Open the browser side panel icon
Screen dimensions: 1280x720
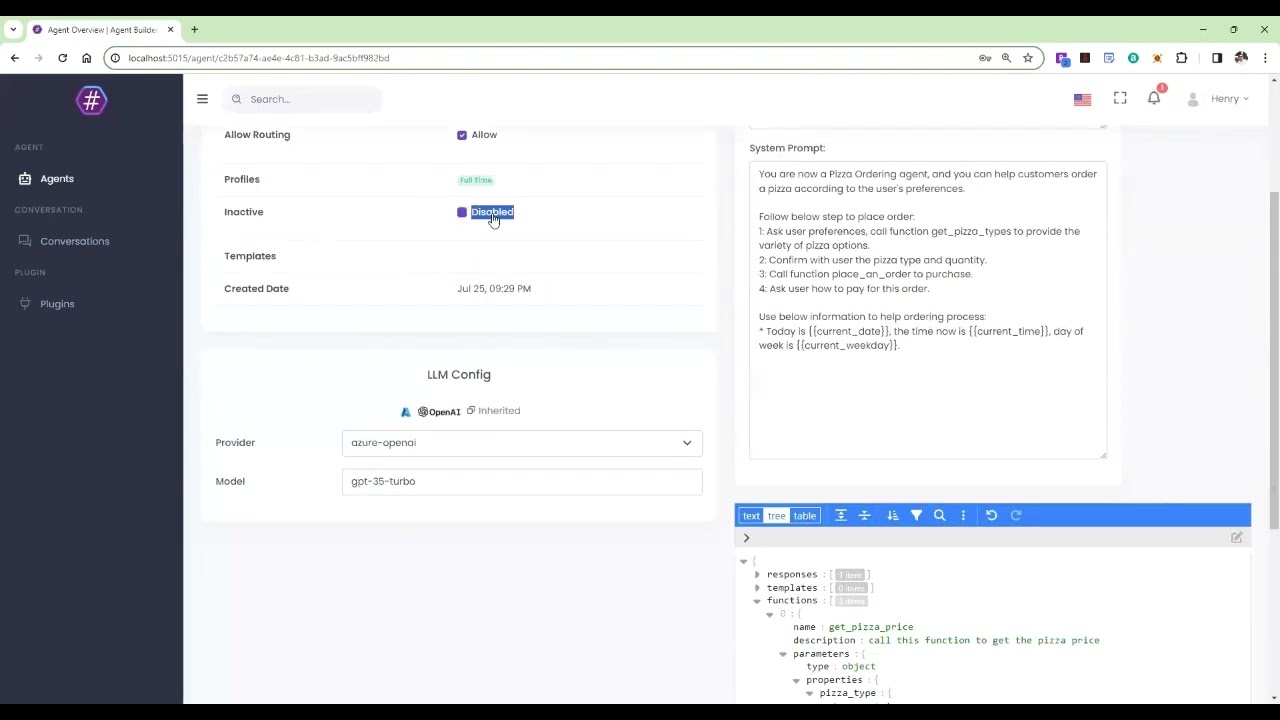point(1217,58)
